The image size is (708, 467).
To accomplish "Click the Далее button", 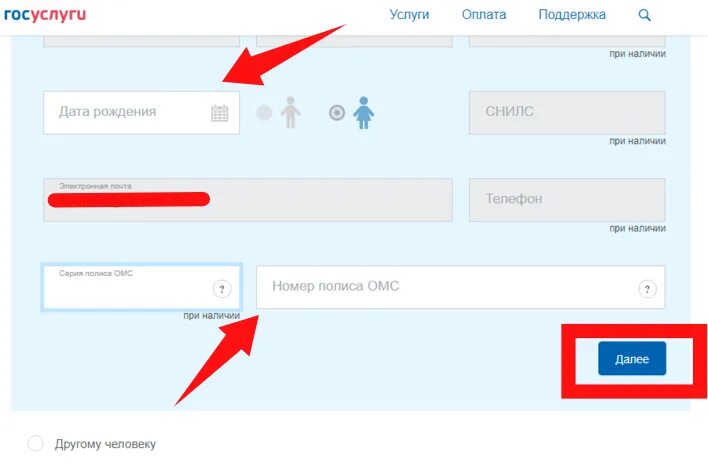I will pyautogui.click(x=632, y=359).
